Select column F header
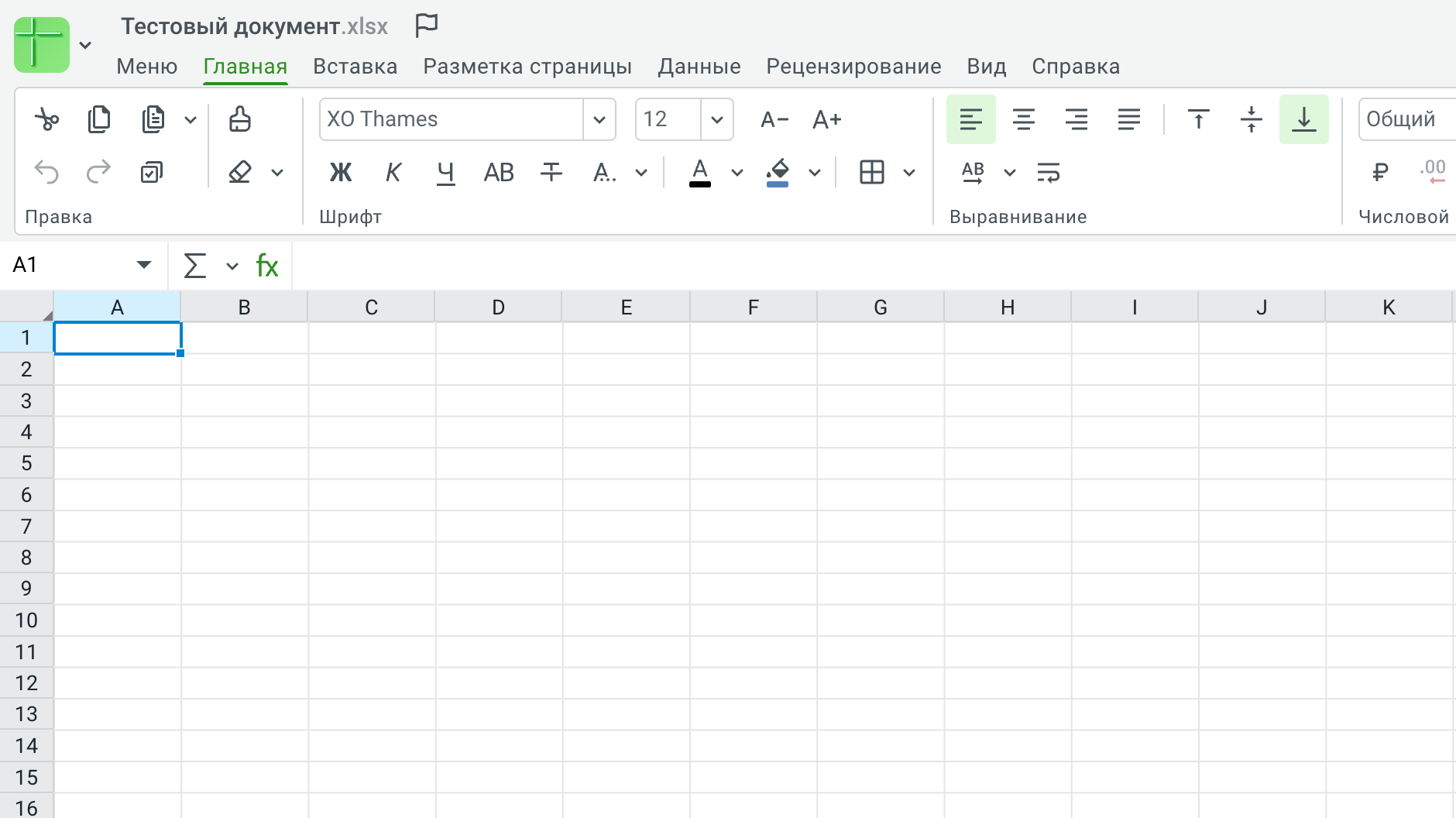 pos(753,308)
